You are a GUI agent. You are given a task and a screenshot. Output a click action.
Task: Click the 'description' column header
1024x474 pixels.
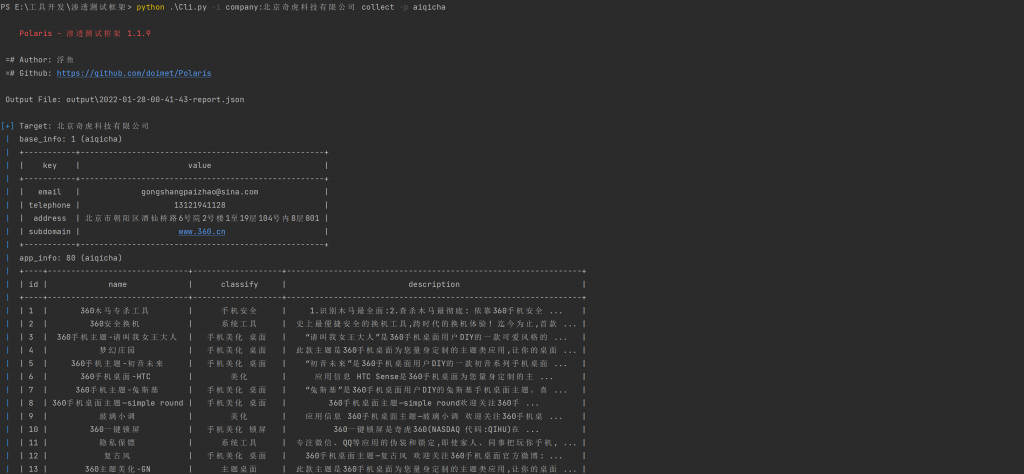[x=434, y=284]
